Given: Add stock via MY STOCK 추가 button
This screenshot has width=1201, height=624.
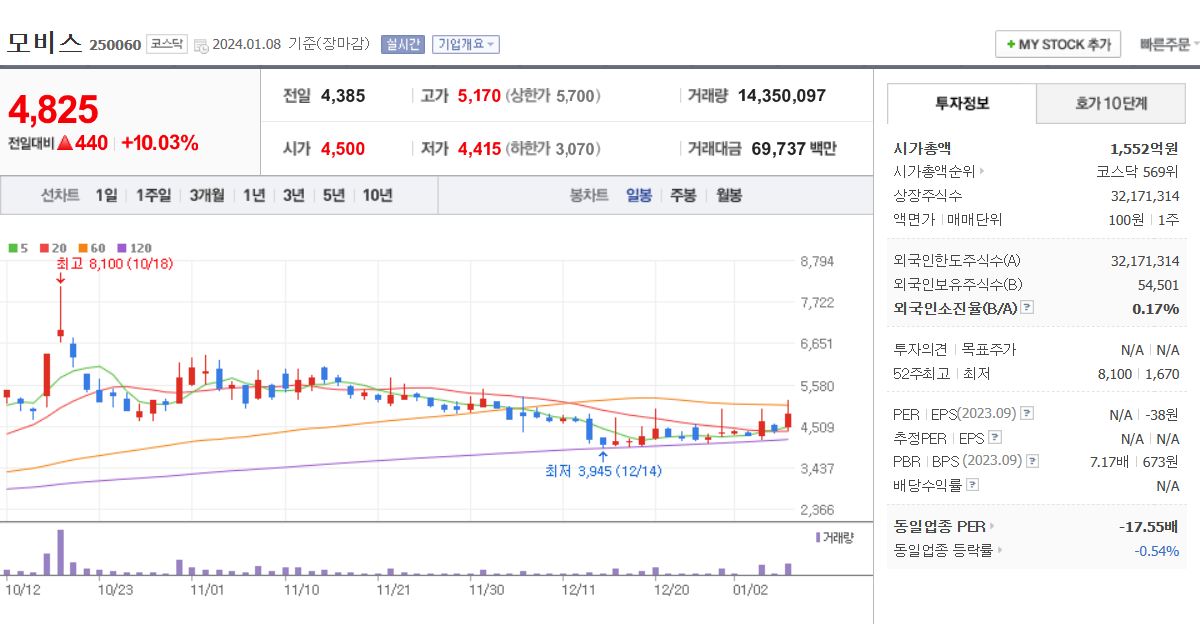Looking at the screenshot, I should pyautogui.click(x=1058, y=45).
